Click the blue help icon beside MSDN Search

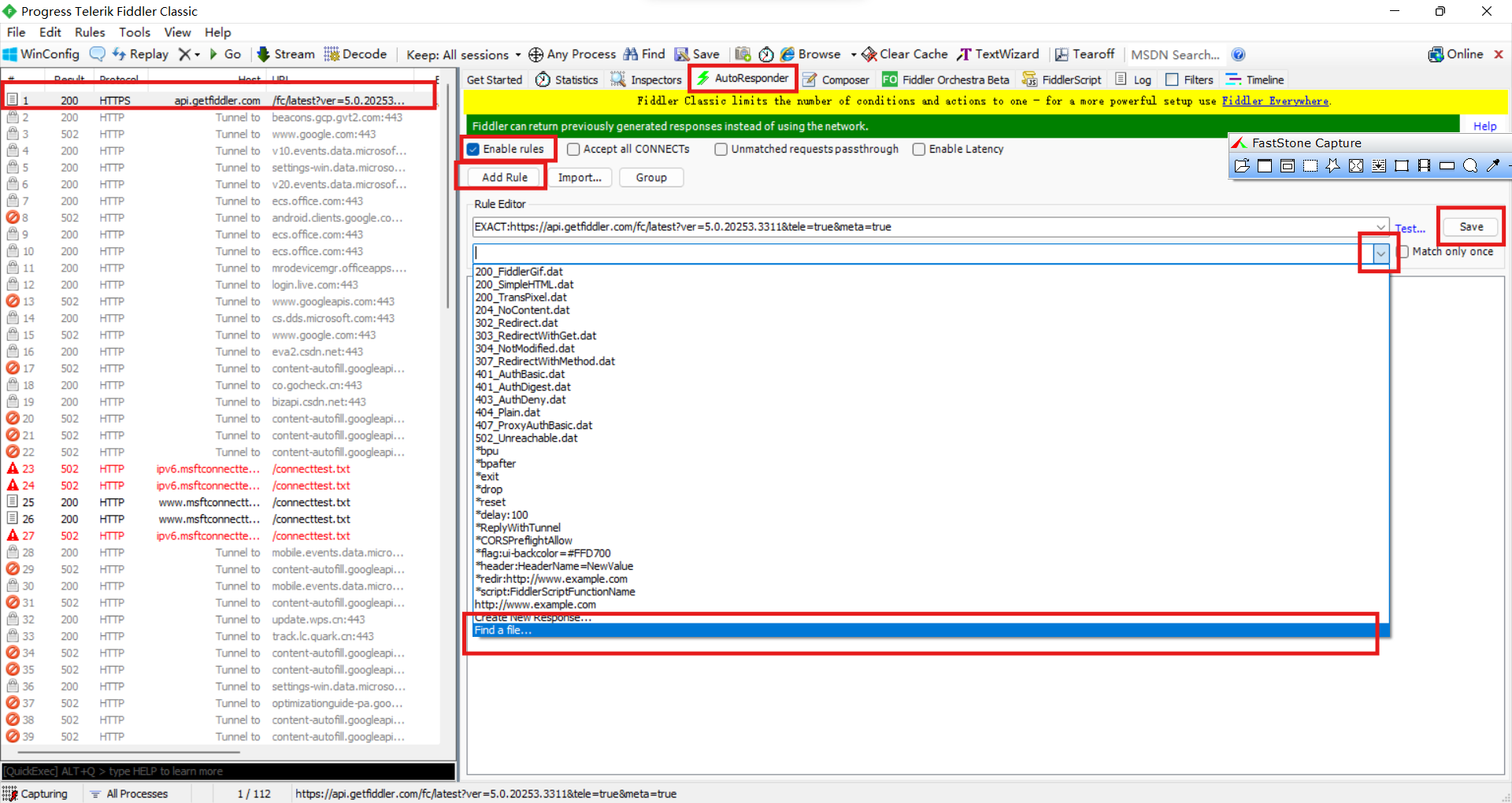tap(1238, 54)
